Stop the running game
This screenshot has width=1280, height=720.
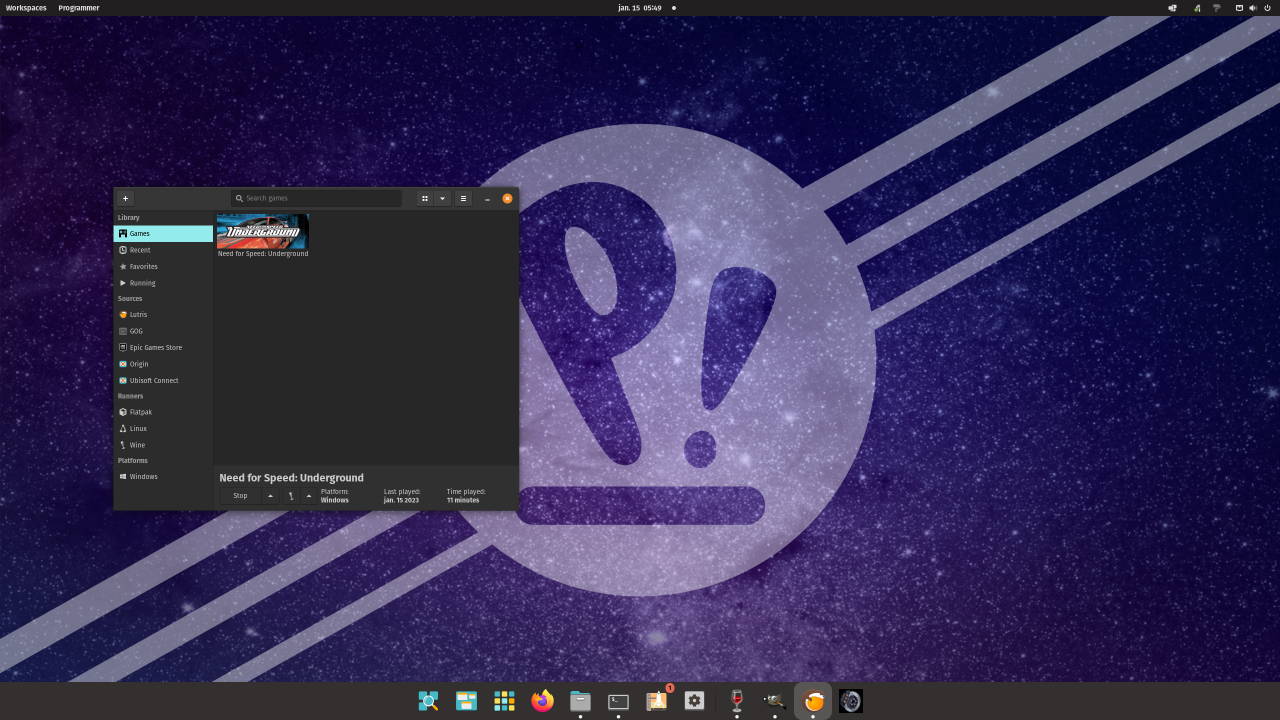tap(240, 495)
